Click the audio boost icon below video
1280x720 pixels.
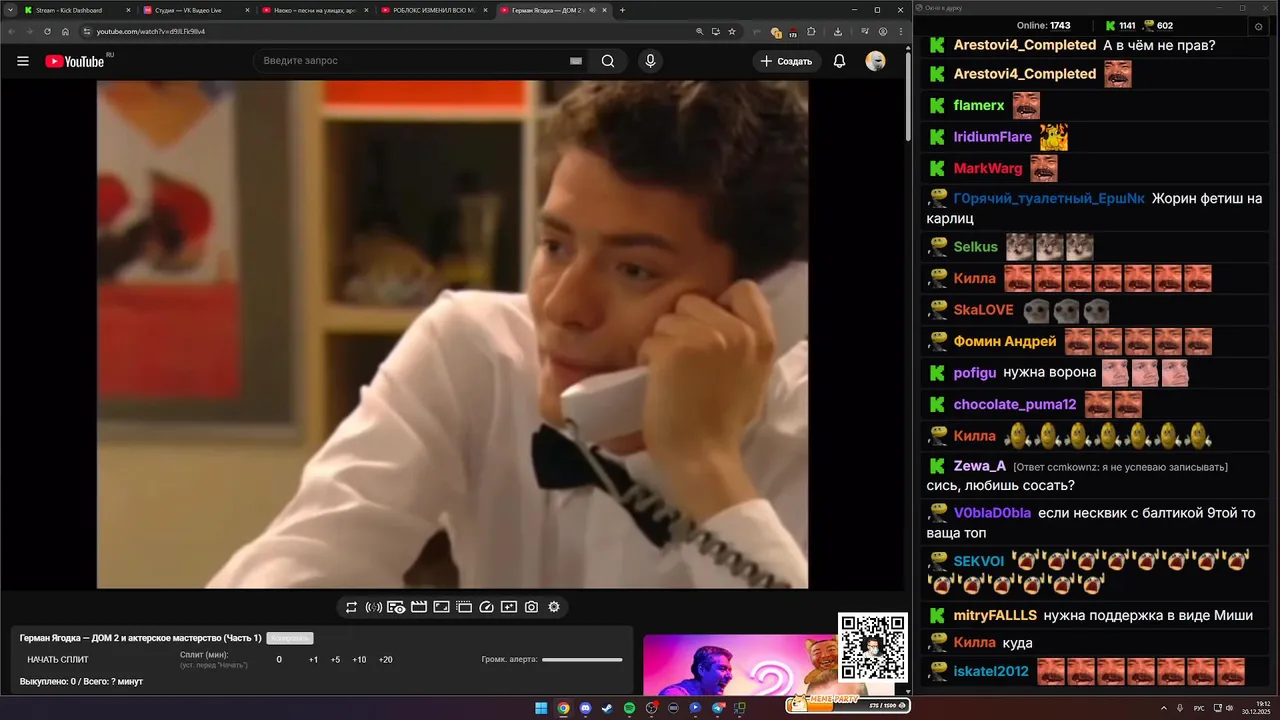pos(374,607)
